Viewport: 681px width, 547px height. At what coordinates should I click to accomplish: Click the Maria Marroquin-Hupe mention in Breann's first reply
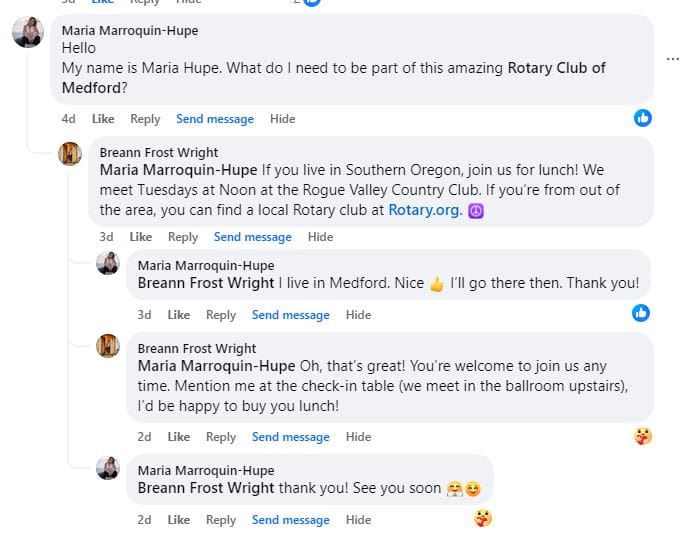pyautogui.click(x=178, y=170)
